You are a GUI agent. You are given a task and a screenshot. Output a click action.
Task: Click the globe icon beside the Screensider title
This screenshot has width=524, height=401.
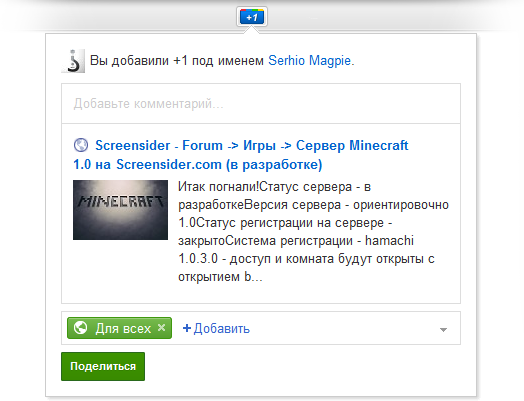(x=81, y=145)
